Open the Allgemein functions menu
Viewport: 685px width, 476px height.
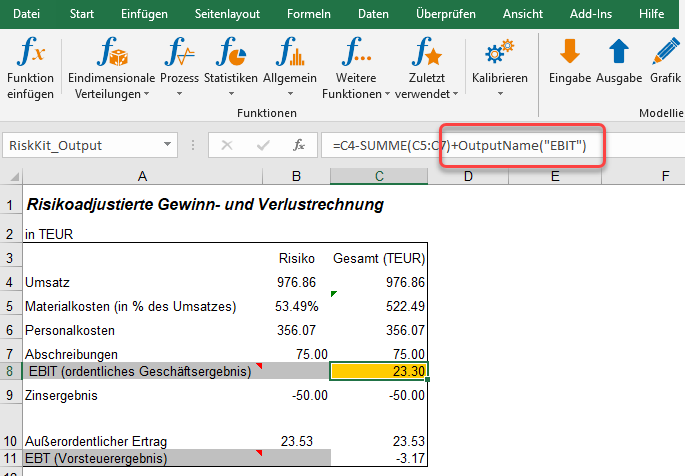pyautogui.click(x=290, y=69)
